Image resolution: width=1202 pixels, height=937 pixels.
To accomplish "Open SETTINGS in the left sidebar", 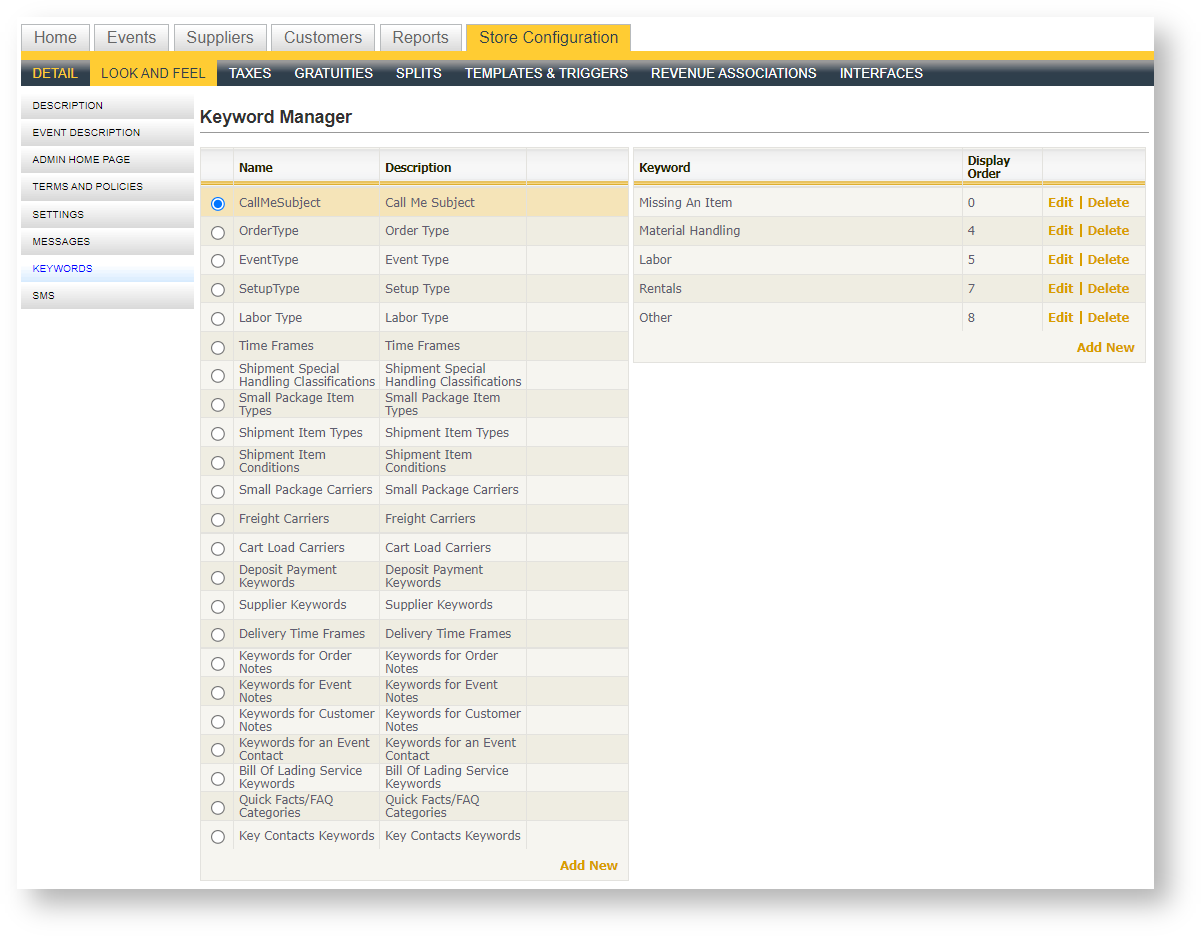I will (x=58, y=215).
